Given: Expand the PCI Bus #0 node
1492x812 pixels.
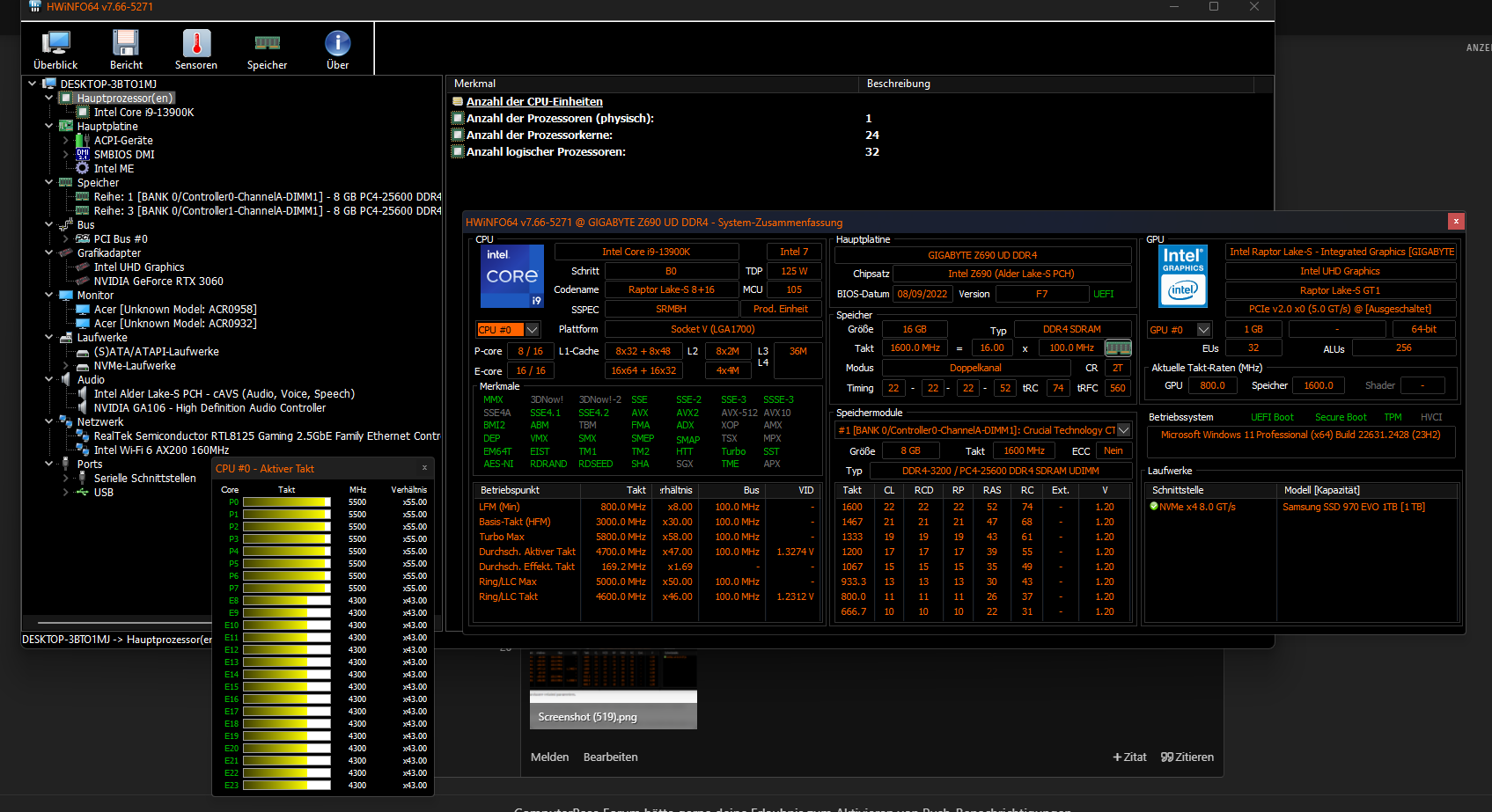Looking at the screenshot, I should point(66,238).
